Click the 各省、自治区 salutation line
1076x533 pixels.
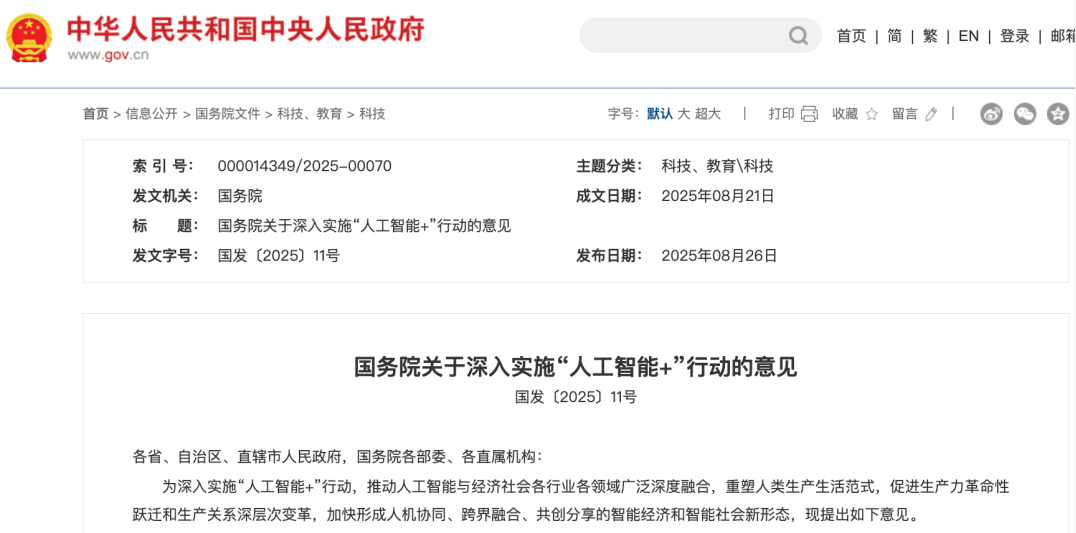[337, 456]
